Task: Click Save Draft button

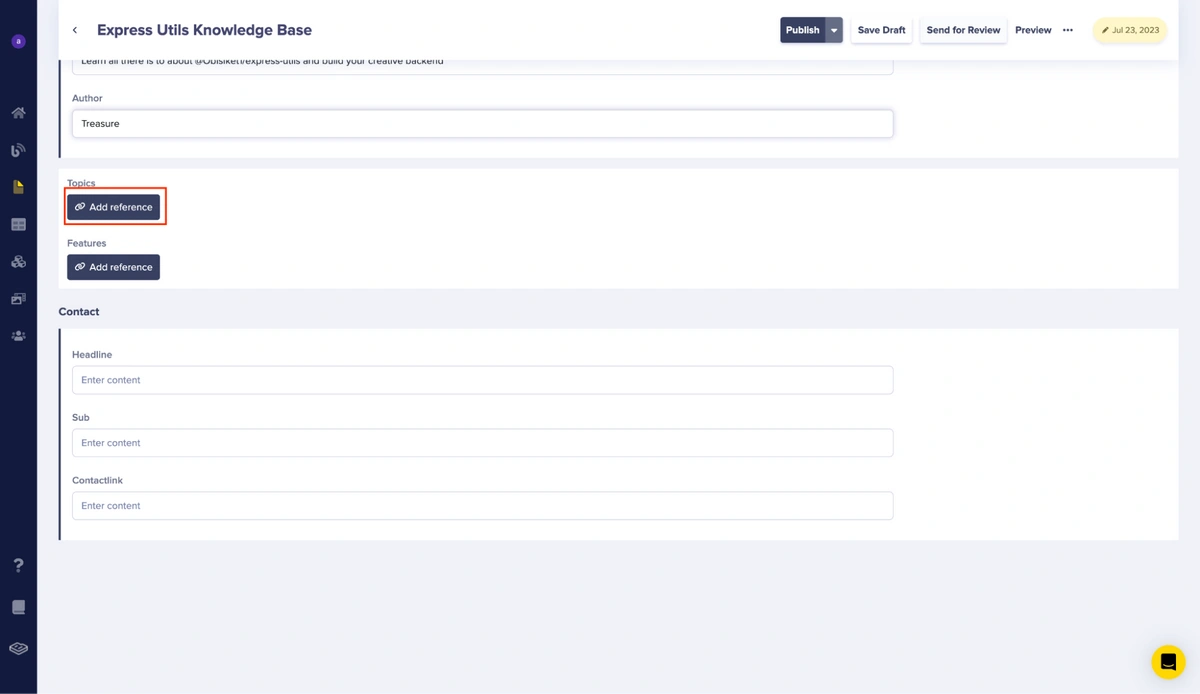Action: pyautogui.click(x=881, y=30)
